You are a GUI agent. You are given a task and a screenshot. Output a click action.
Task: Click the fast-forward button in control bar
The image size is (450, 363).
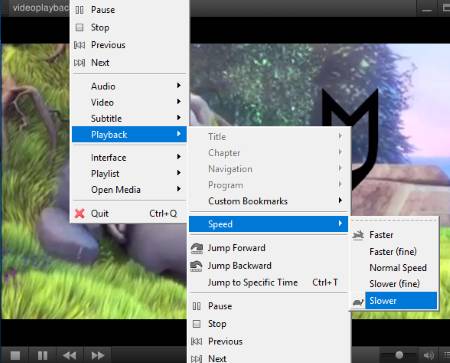pos(97,355)
